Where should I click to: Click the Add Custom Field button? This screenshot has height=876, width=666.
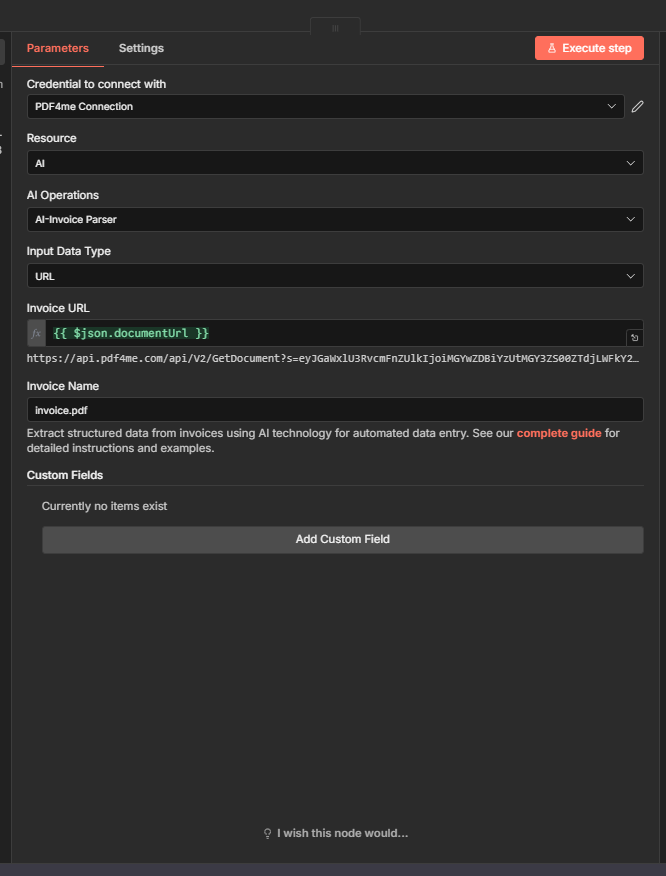pos(342,539)
